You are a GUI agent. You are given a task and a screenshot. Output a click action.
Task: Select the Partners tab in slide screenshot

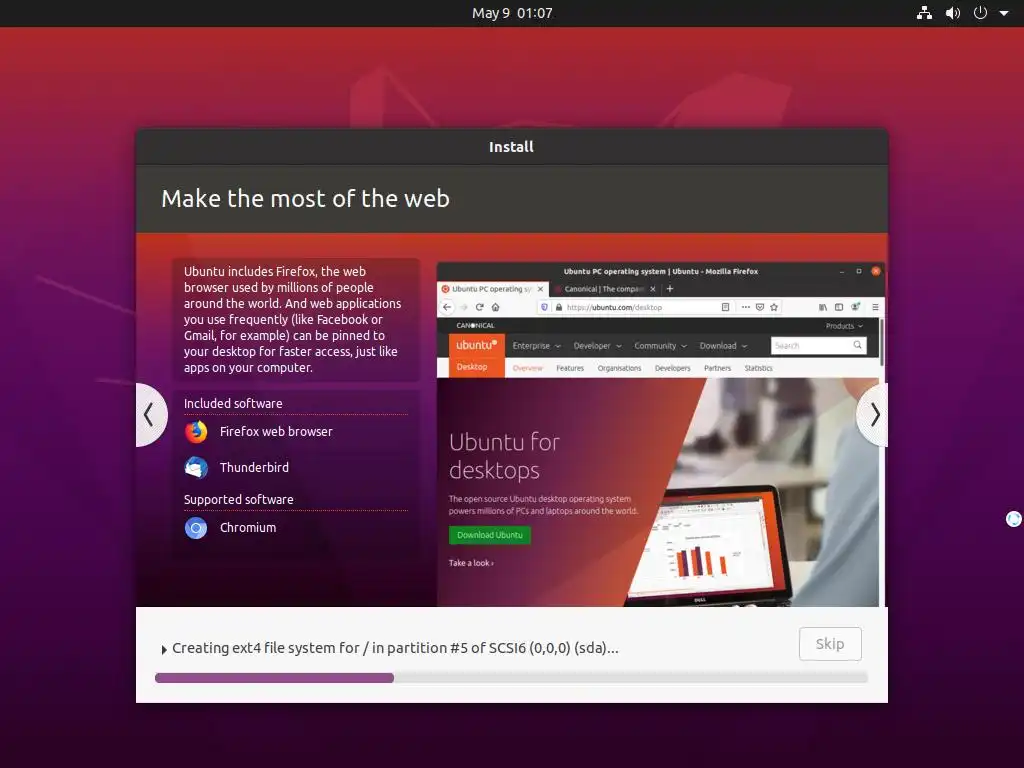point(717,368)
